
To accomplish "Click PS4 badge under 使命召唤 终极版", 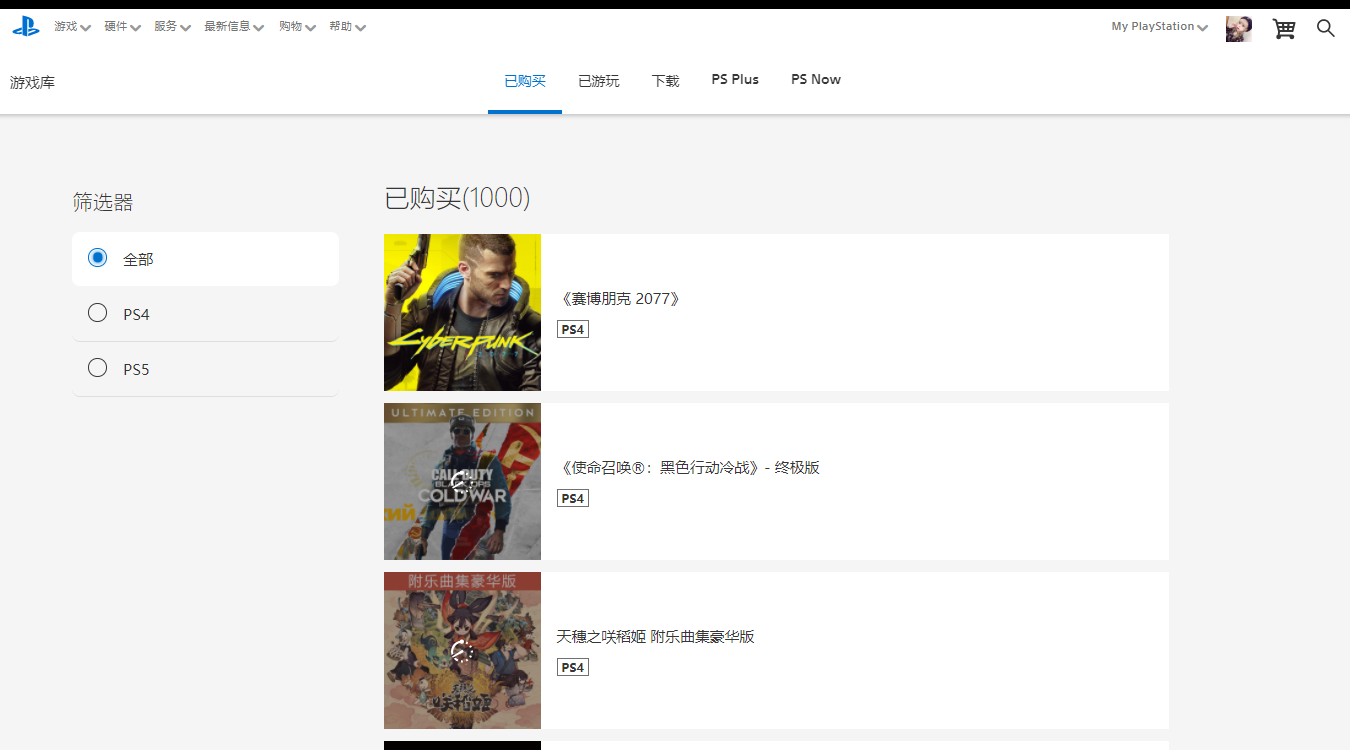I will (x=573, y=498).
